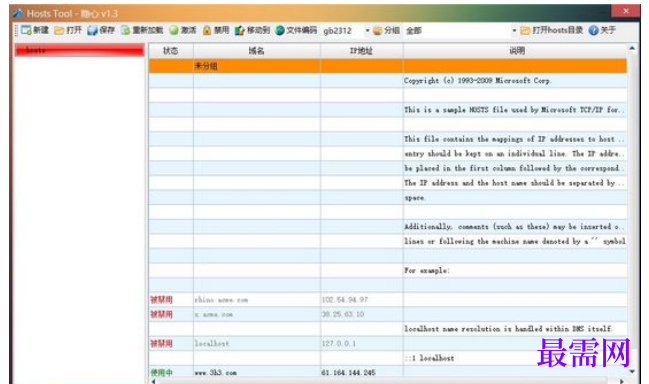649x384 pixels.
Task: Select the 'For example:' comment row
Action: click(x=388, y=270)
